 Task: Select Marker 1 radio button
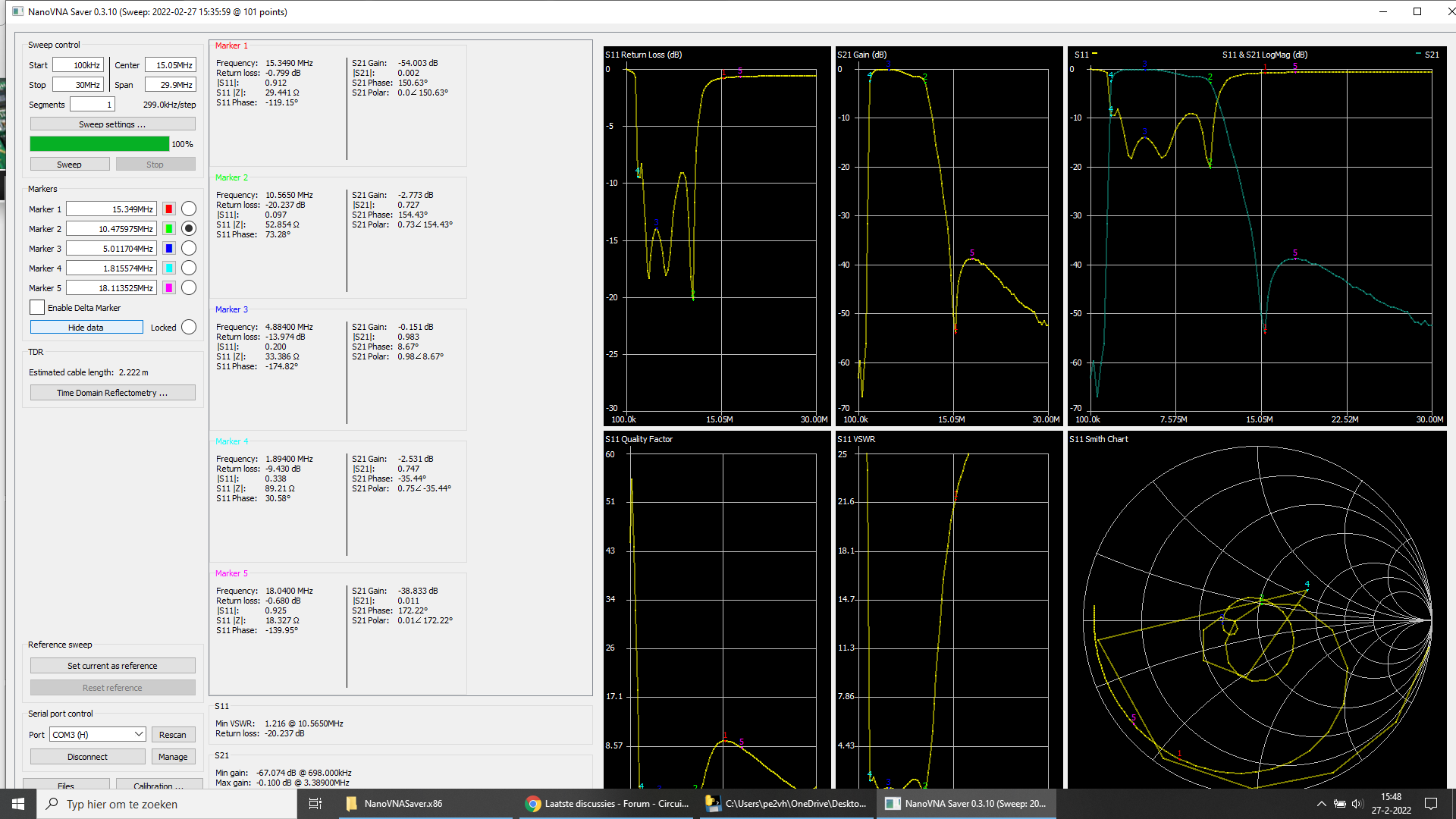(x=189, y=209)
